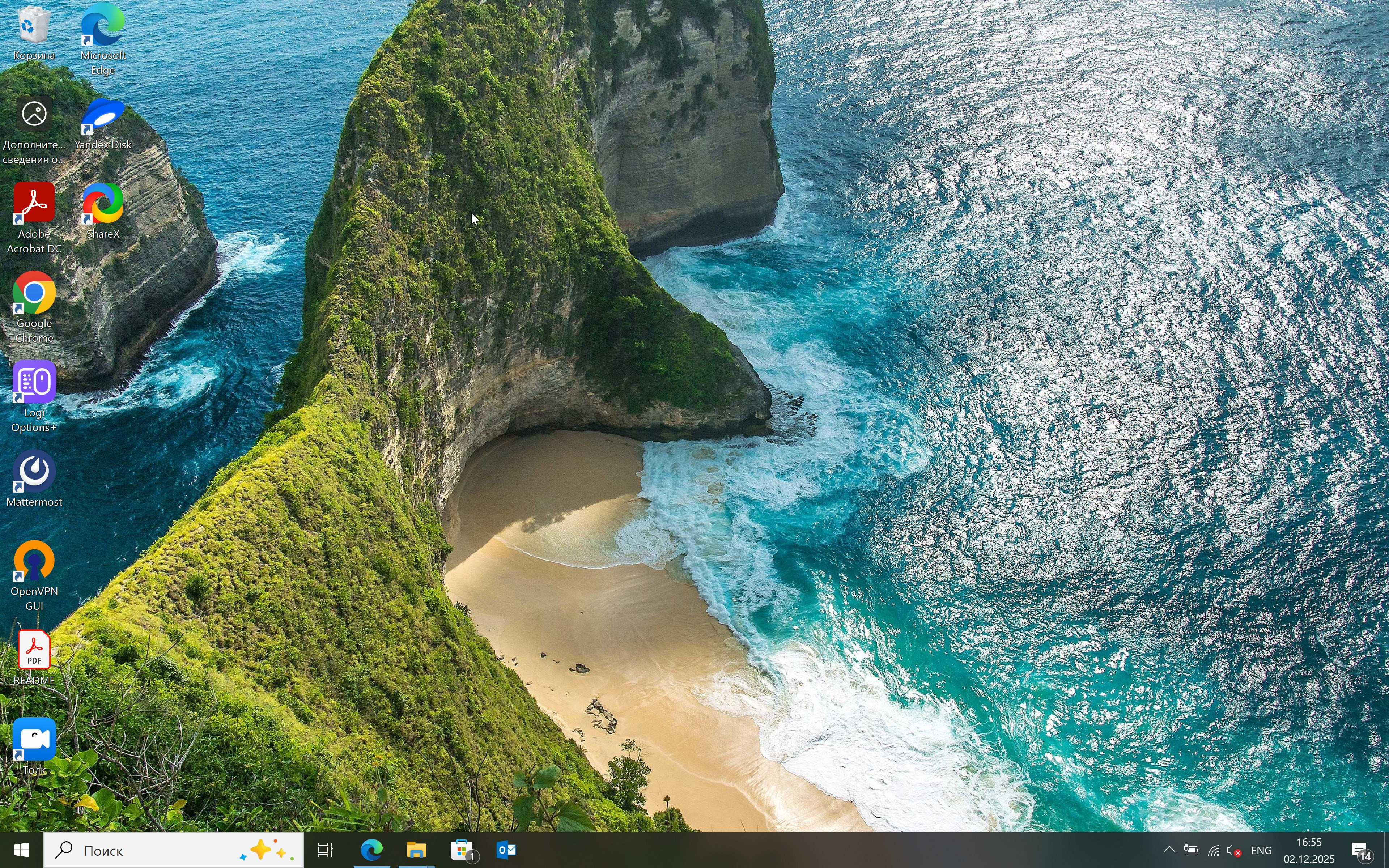Open the Windows Start menu
The image size is (1389, 868).
pos(21,850)
